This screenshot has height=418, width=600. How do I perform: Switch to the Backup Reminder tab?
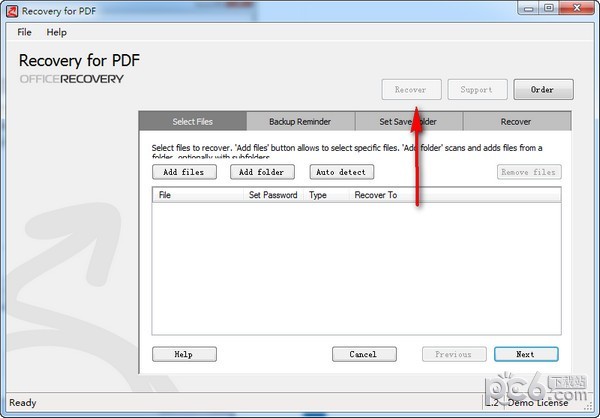(300, 121)
